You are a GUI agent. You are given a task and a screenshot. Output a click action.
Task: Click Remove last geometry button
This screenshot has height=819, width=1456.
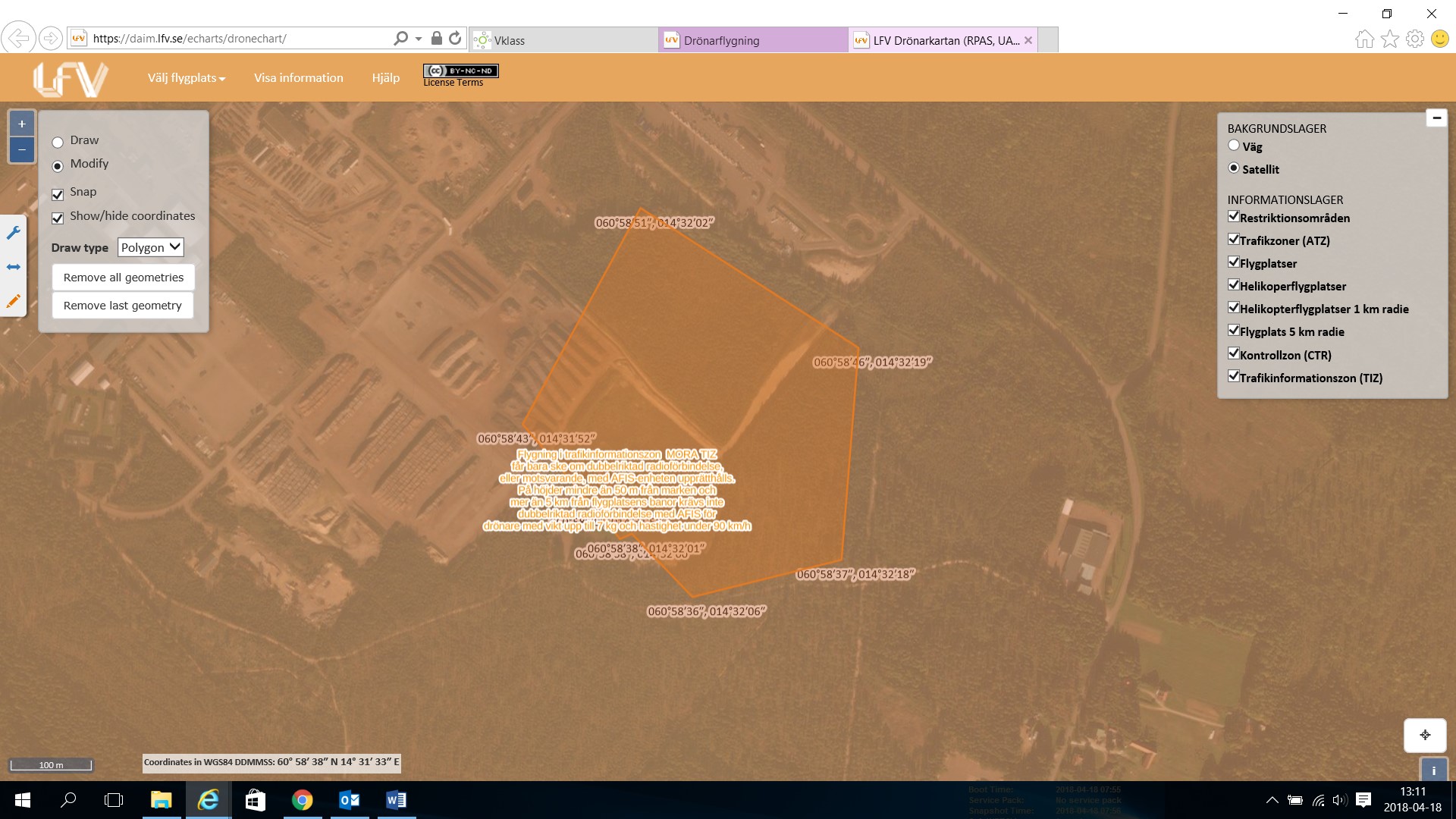[123, 306]
